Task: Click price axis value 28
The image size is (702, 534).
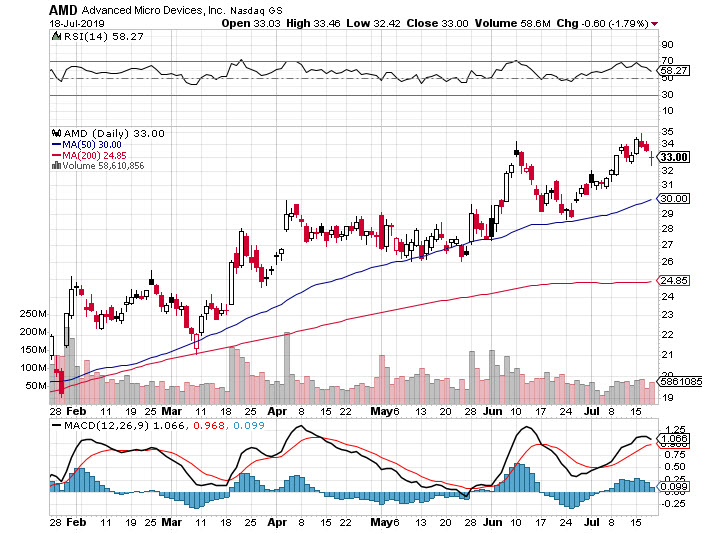Action: click(667, 229)
